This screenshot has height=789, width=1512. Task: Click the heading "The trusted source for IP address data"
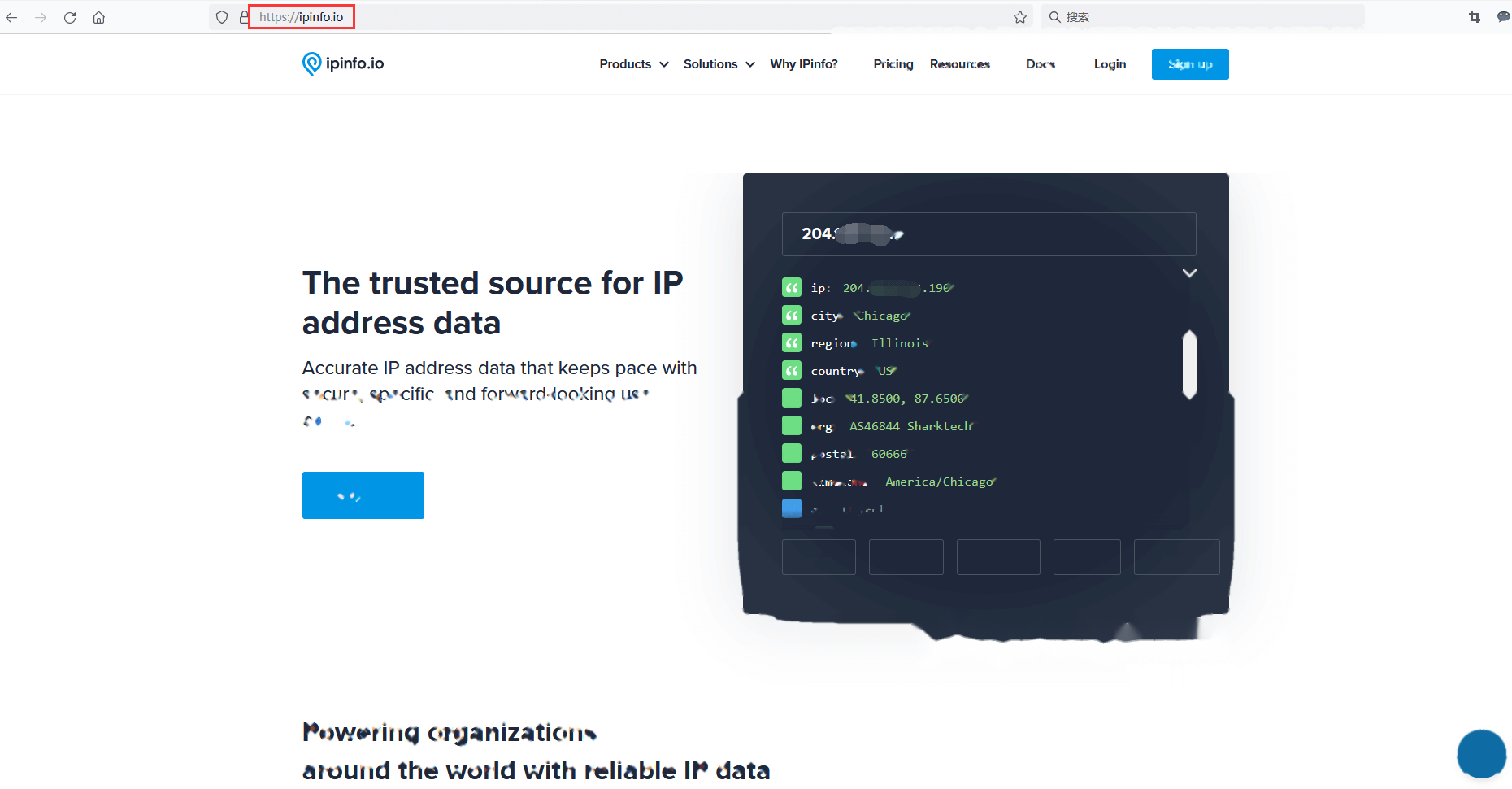tap(493, 303)
